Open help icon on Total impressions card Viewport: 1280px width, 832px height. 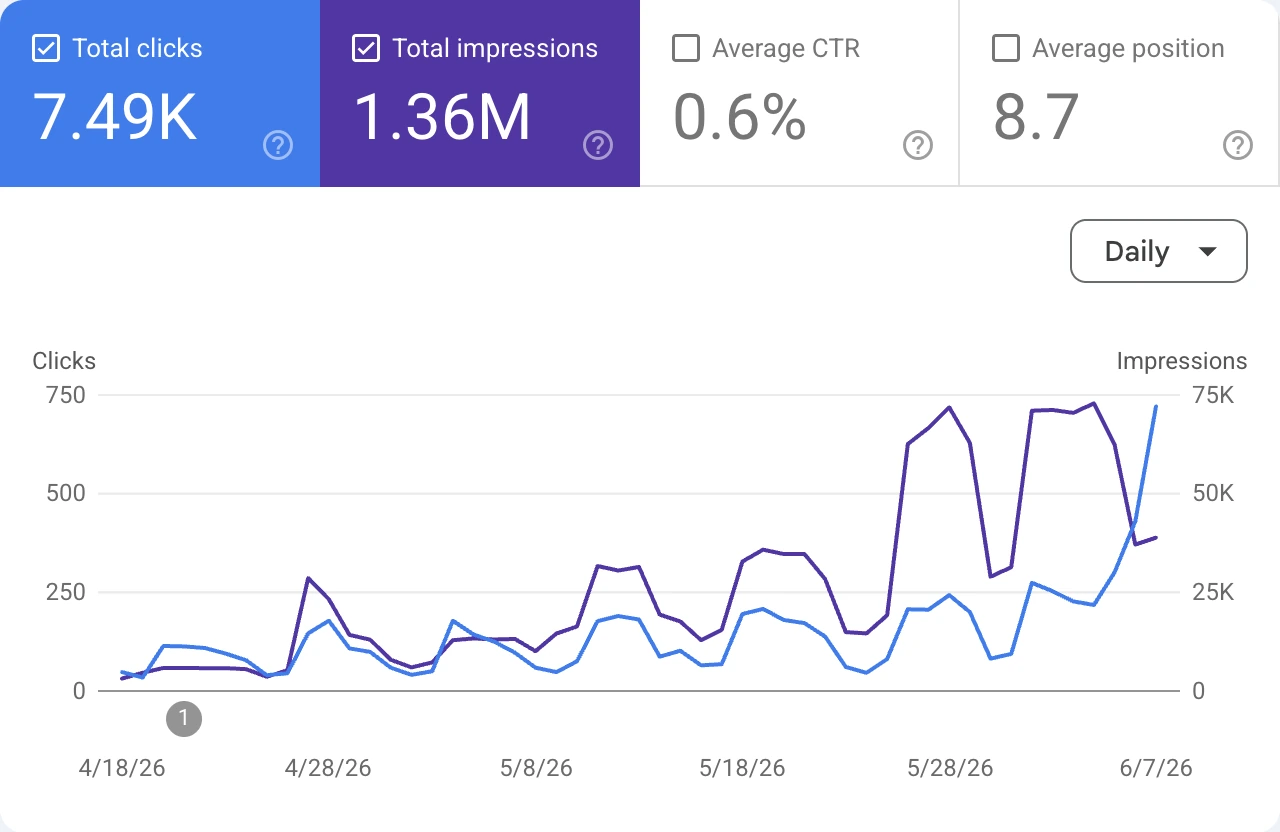pyautogui.click(x=598, y=146)
